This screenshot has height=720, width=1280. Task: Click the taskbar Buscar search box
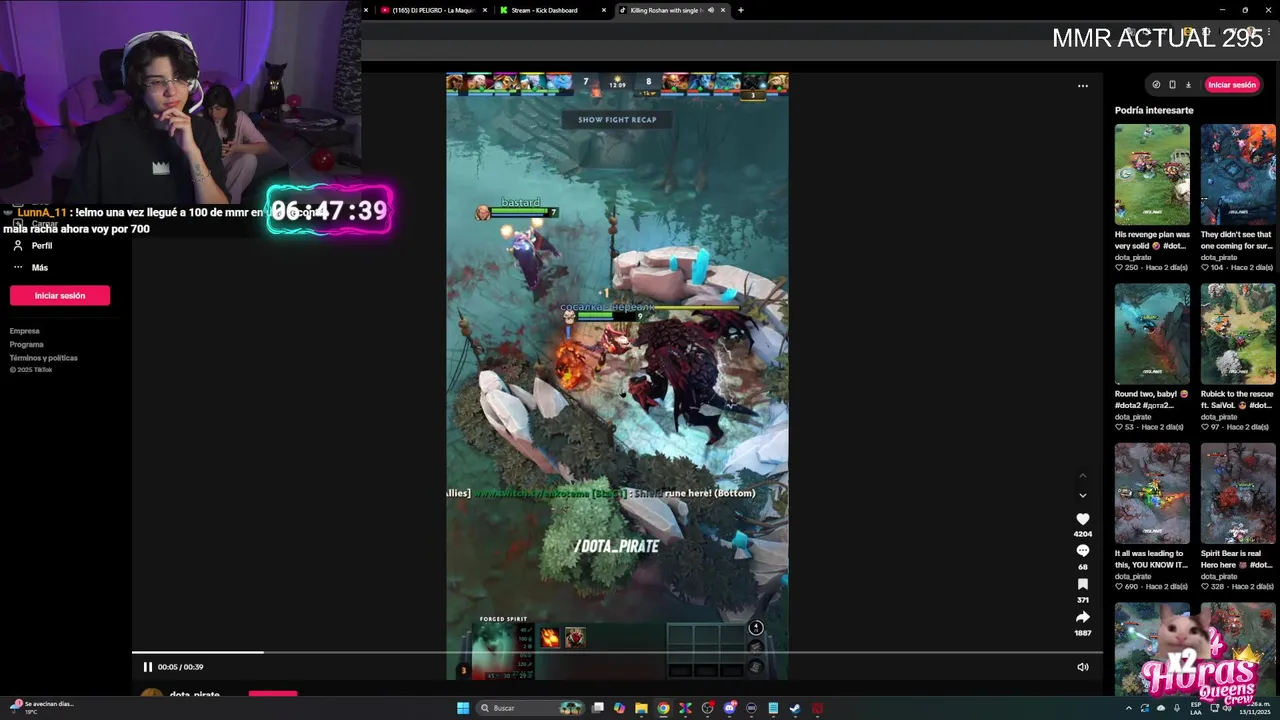click(530, 708)
